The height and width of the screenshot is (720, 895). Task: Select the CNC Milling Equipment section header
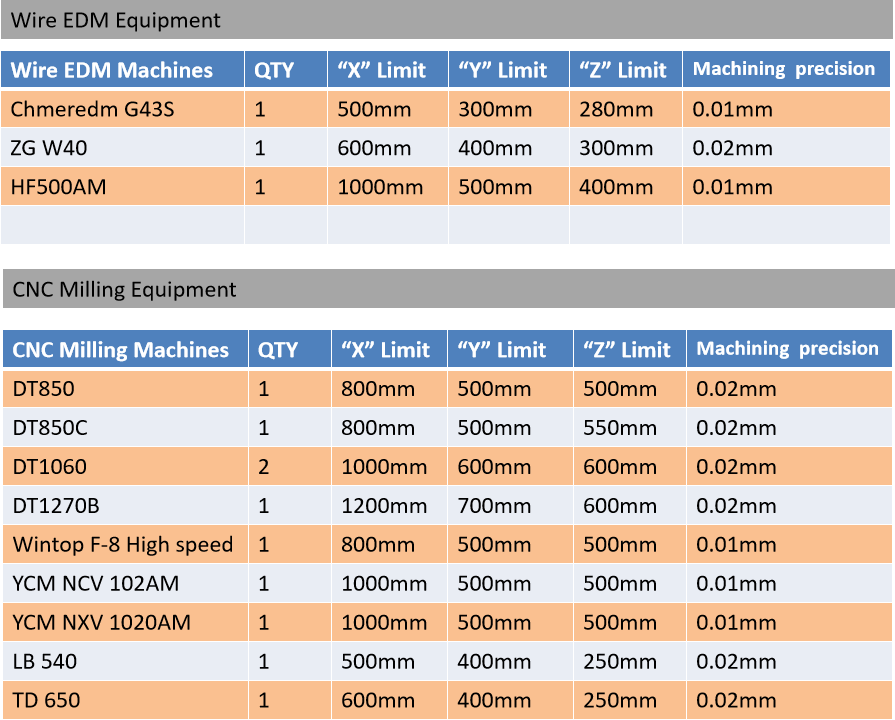pos(449,289)
